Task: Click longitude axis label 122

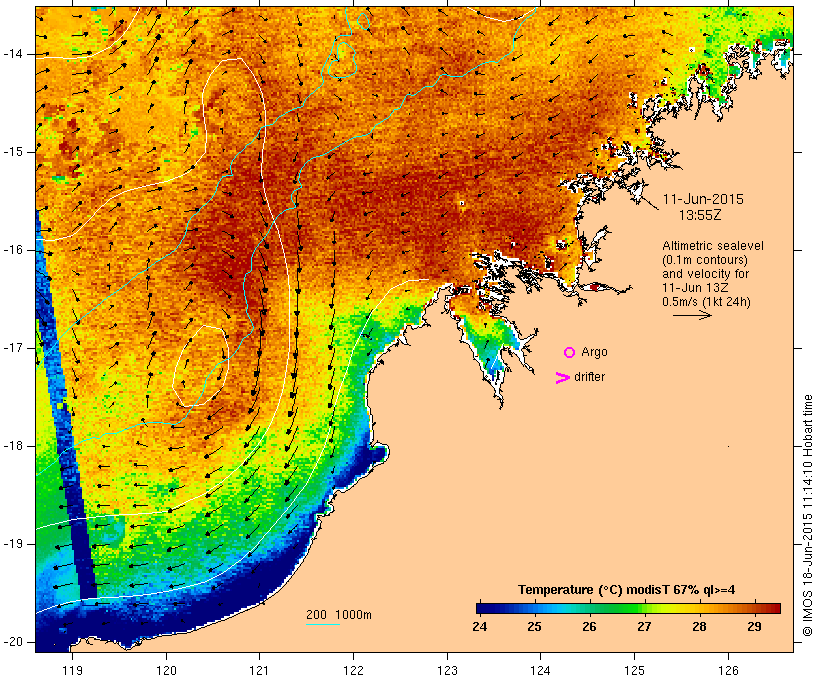Action: (354, 671)
